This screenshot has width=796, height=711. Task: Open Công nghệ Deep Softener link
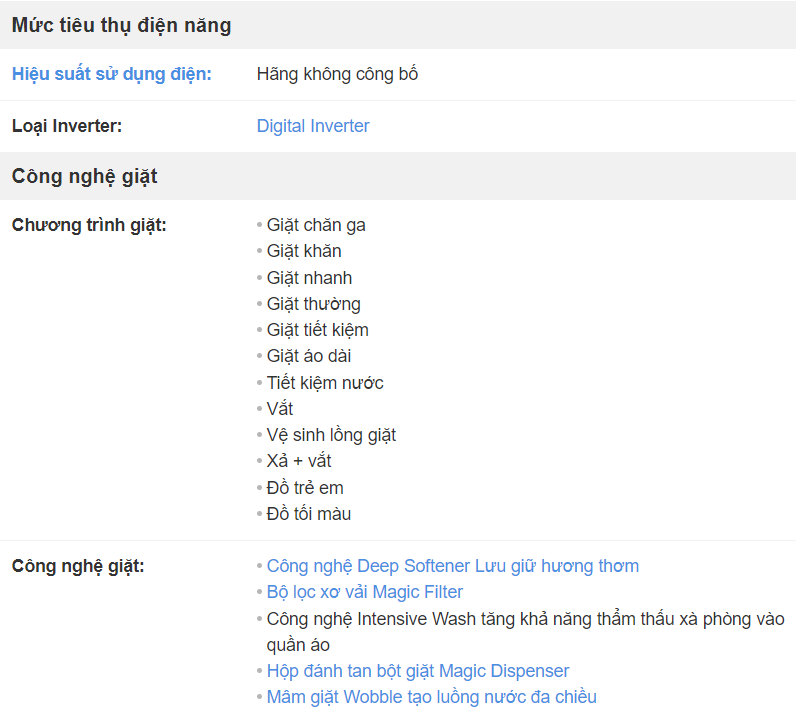(x=452, y=566)
